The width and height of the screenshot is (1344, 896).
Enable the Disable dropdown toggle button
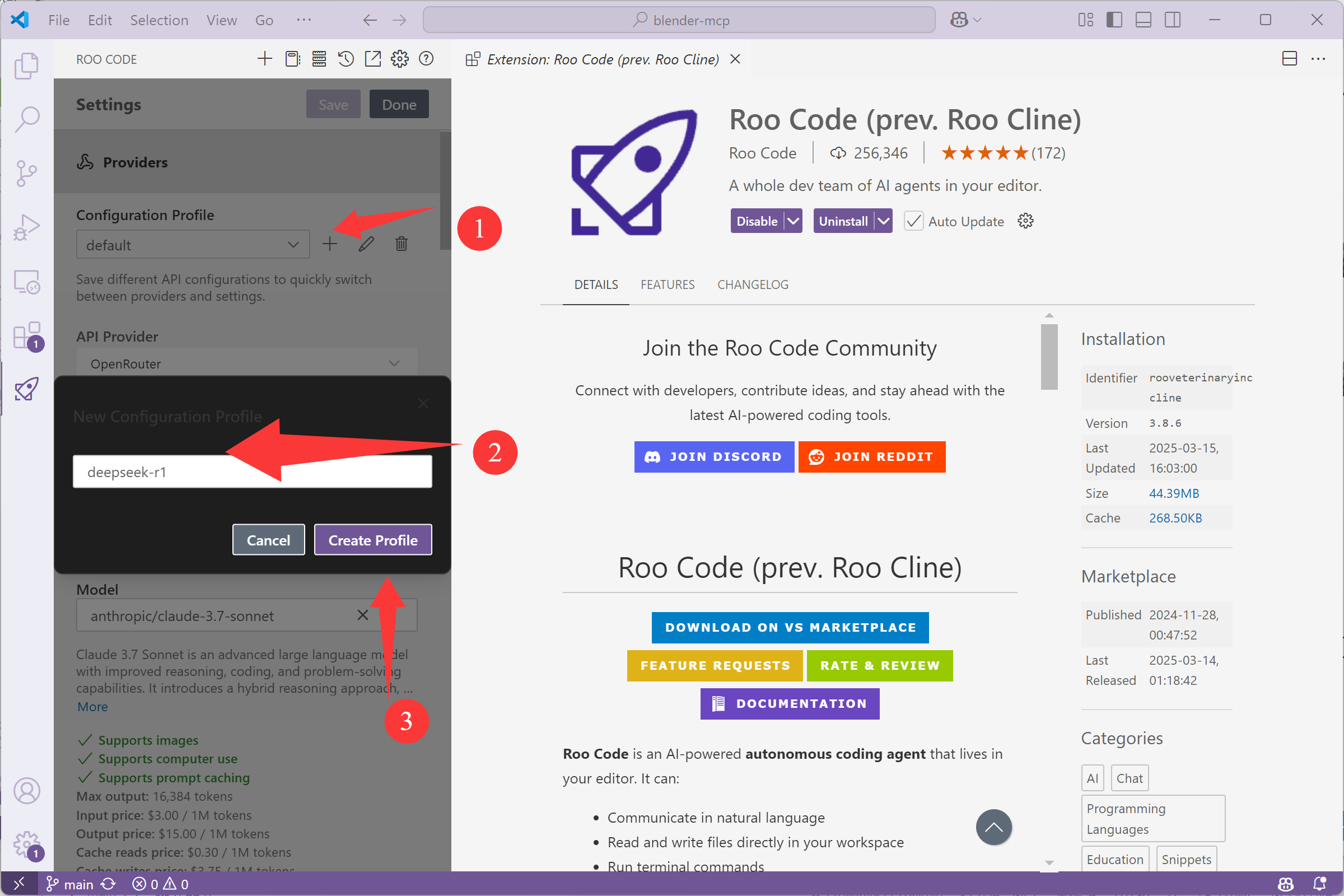point(794,221)
